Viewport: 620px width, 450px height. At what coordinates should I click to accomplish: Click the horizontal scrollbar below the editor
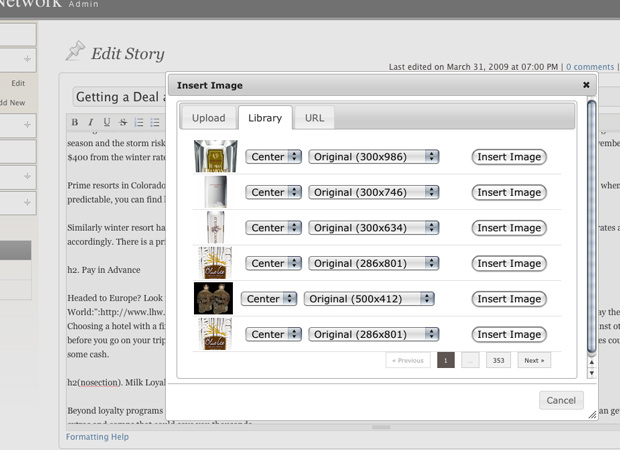pos(381,427)
